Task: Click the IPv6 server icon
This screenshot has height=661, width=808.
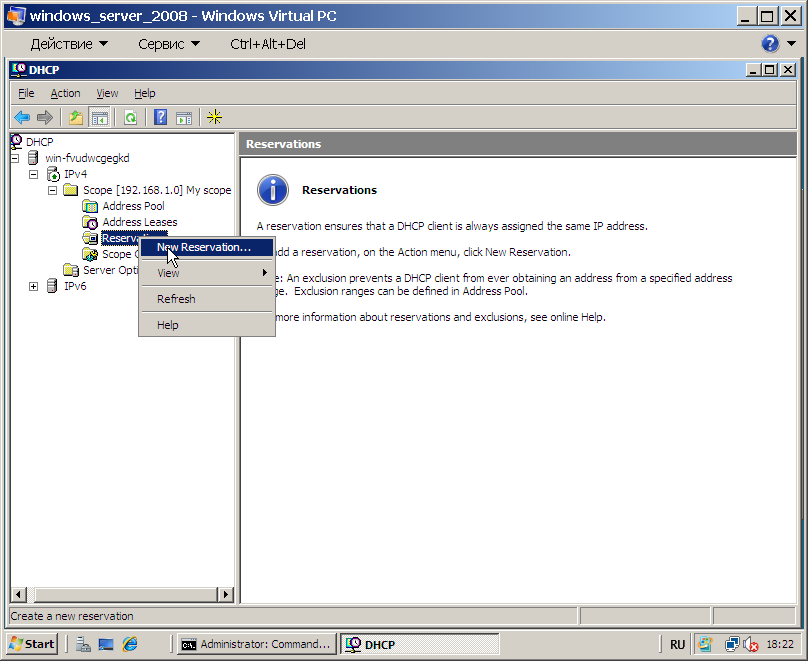Action: click(52, 286)
